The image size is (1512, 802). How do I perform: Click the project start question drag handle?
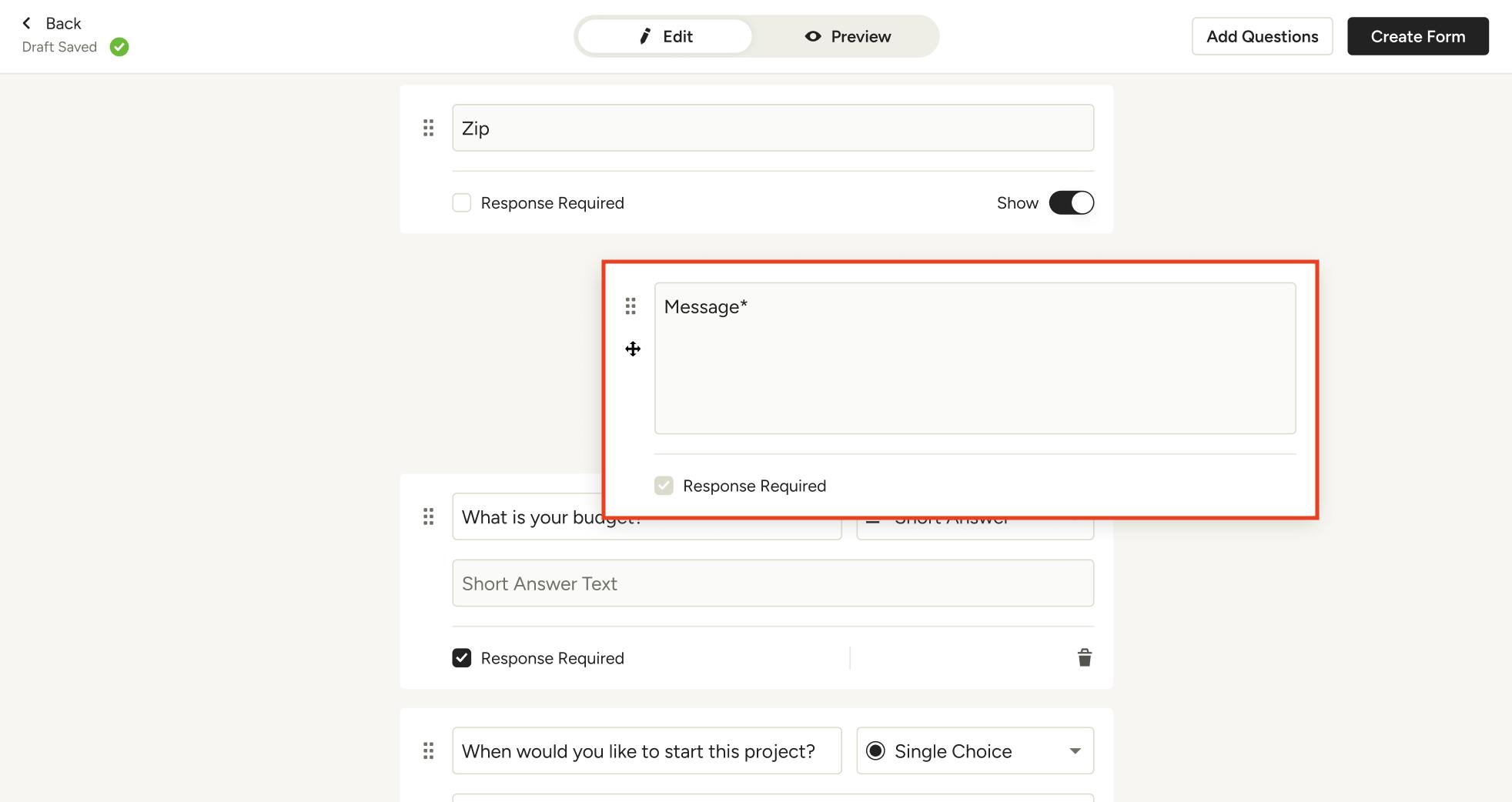click(429, 750)
